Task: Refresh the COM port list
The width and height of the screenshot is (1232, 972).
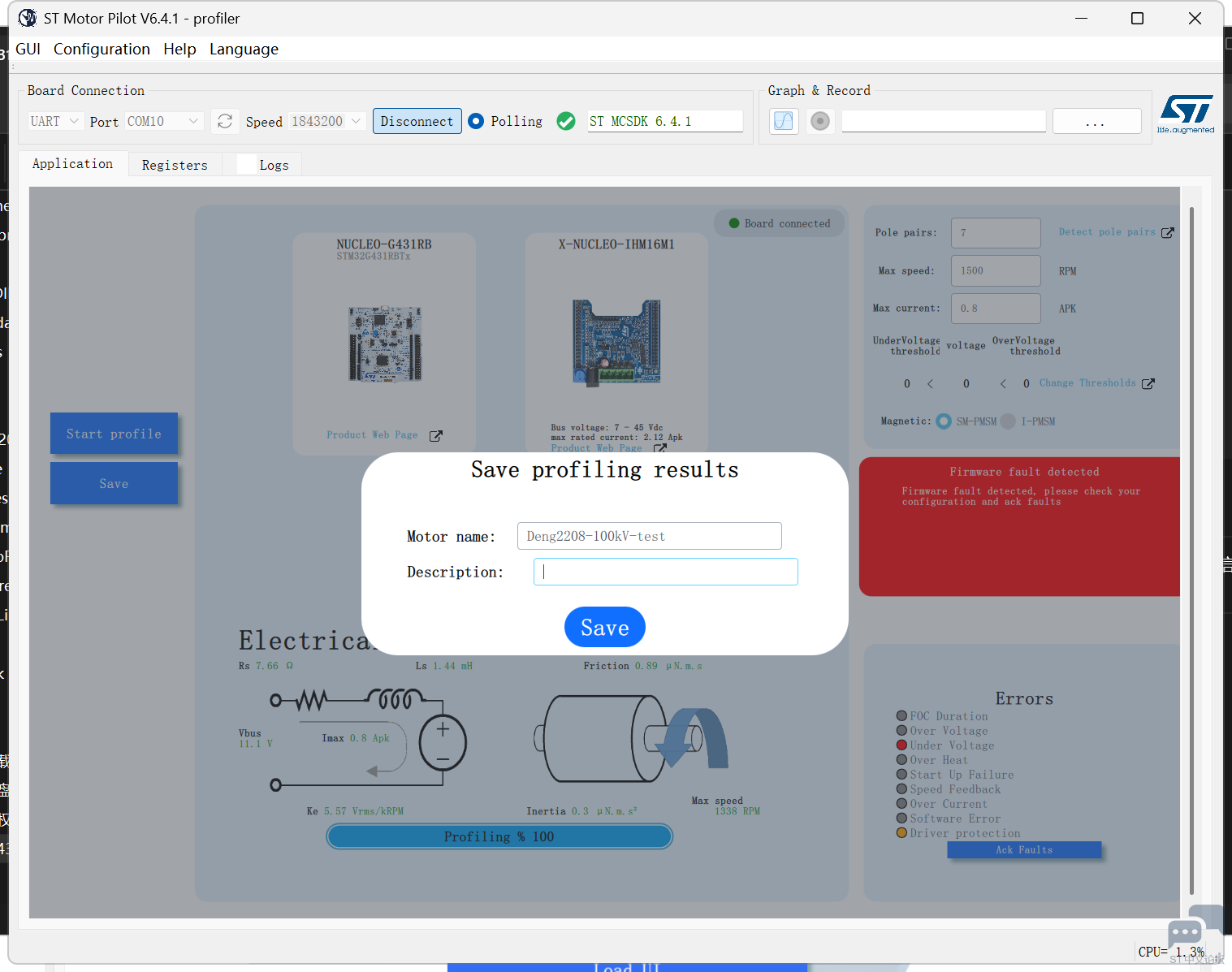Action: [x=225, y=121]
